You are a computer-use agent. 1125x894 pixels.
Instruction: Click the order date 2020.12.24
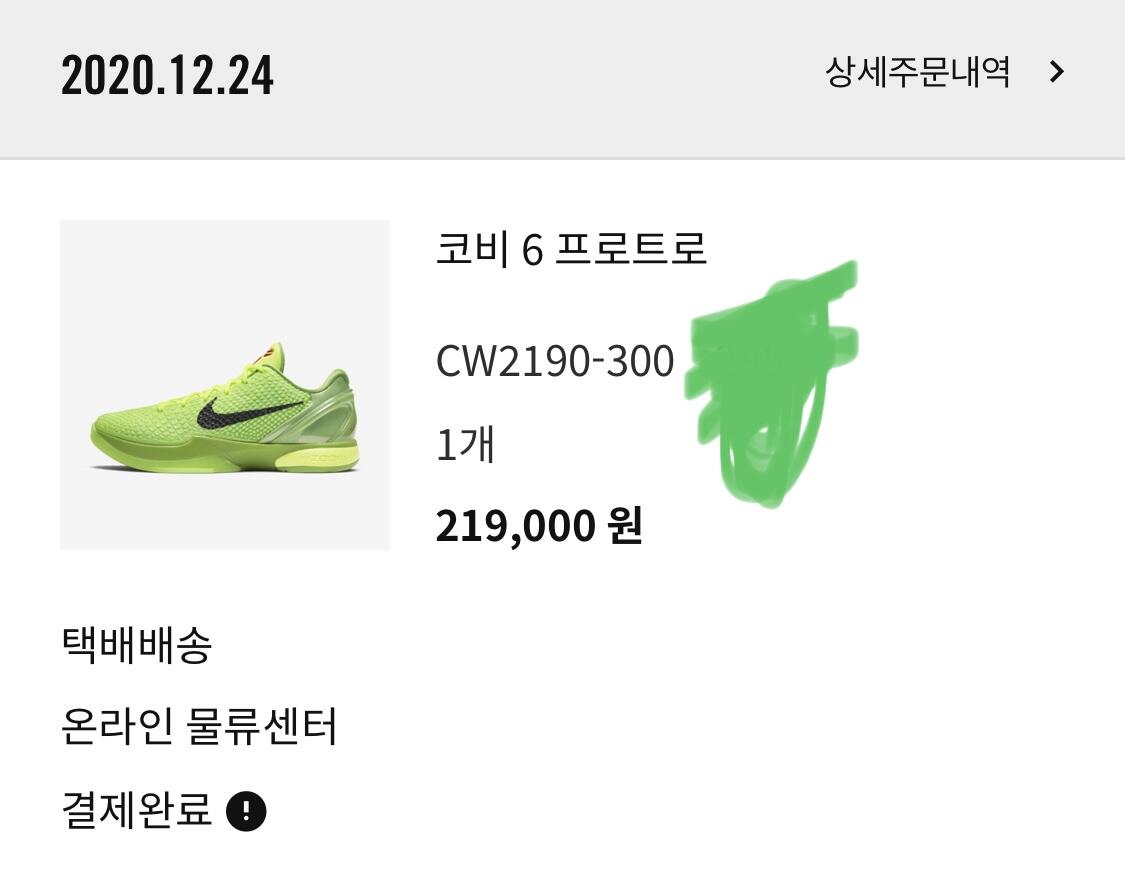click(167, 75)
